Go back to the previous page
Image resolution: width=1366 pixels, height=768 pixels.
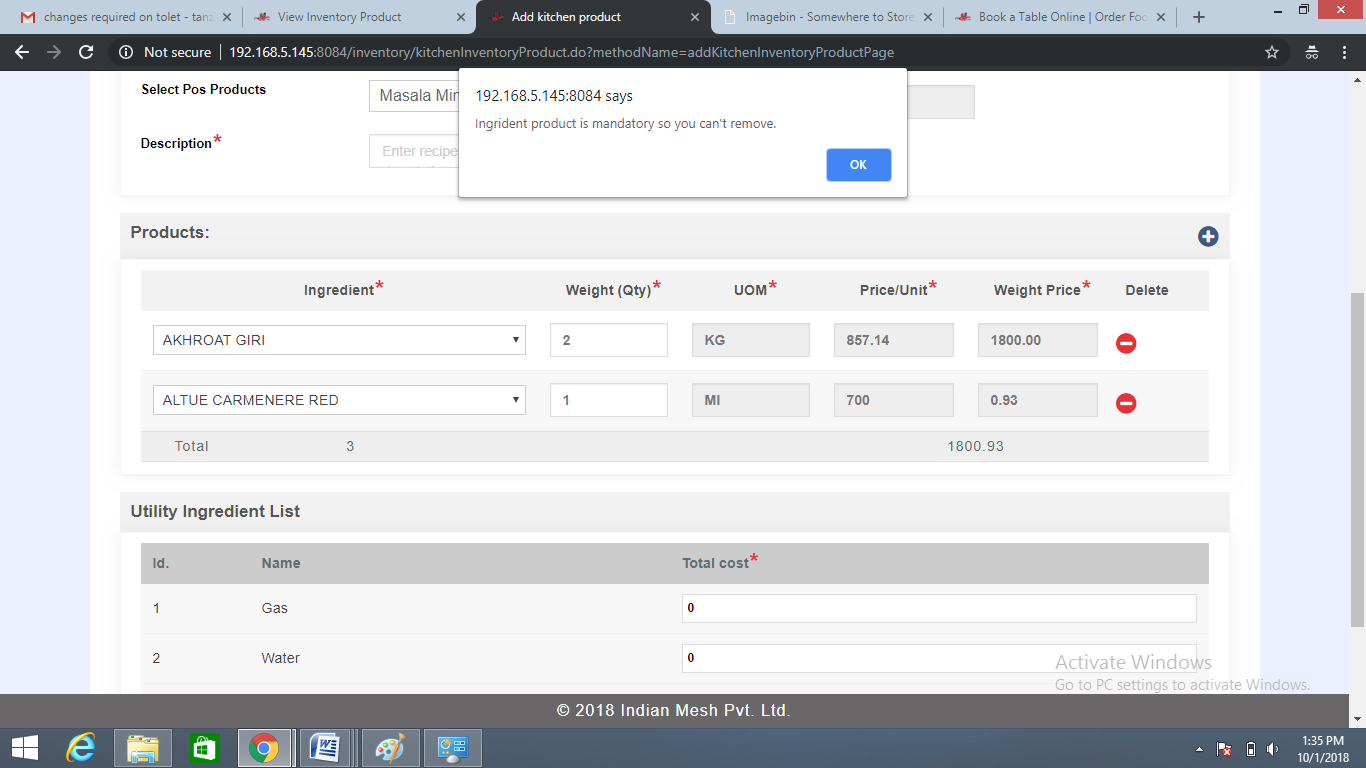tap(22, 52)
